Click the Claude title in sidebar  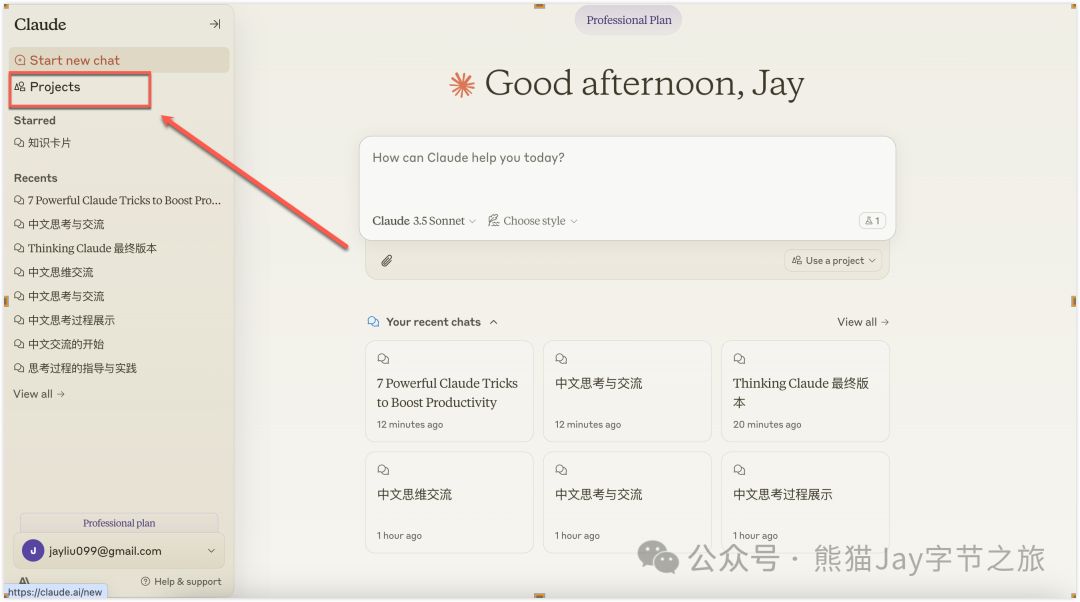40,24
